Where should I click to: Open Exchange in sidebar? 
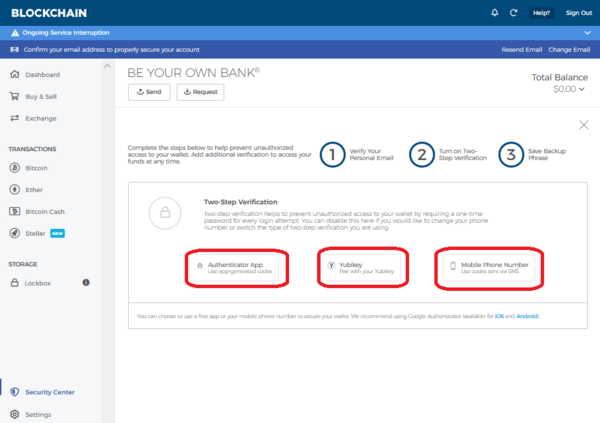tap(41, 118)
